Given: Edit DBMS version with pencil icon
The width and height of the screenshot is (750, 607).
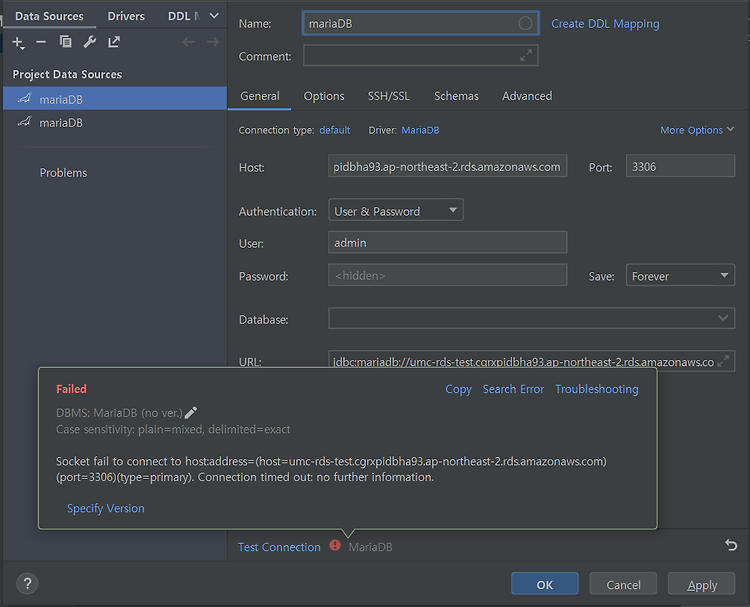Looking at the screenshot, I should (x=191, y=412).
